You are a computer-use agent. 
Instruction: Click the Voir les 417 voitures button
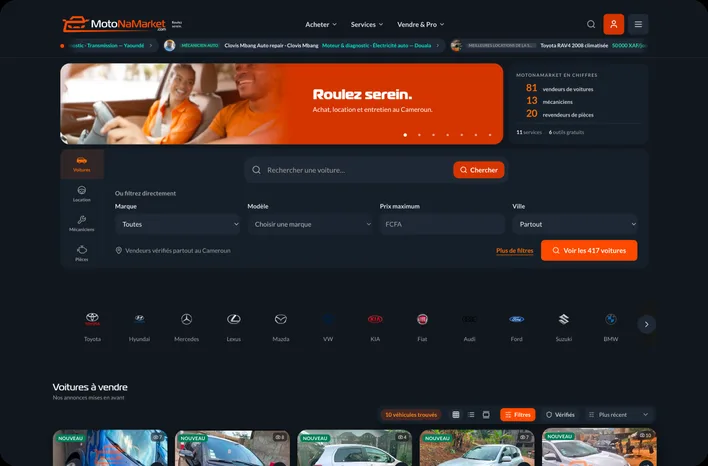coord(589,250)
